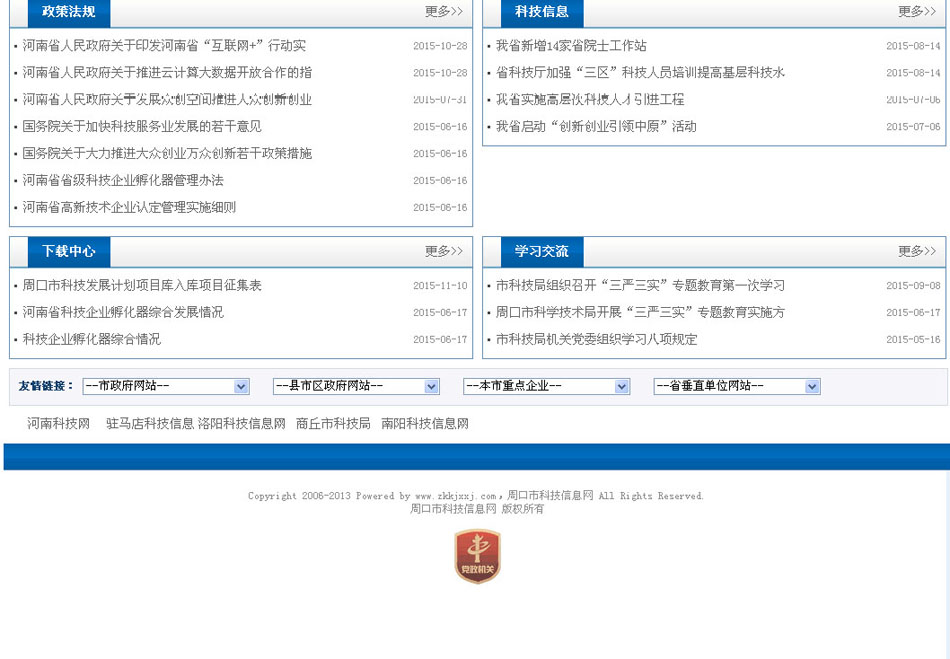This screenshot has width=950, height=659.
Task: Click 更多 in the 科技信息 panel
Action: click(x=916, y=12)
